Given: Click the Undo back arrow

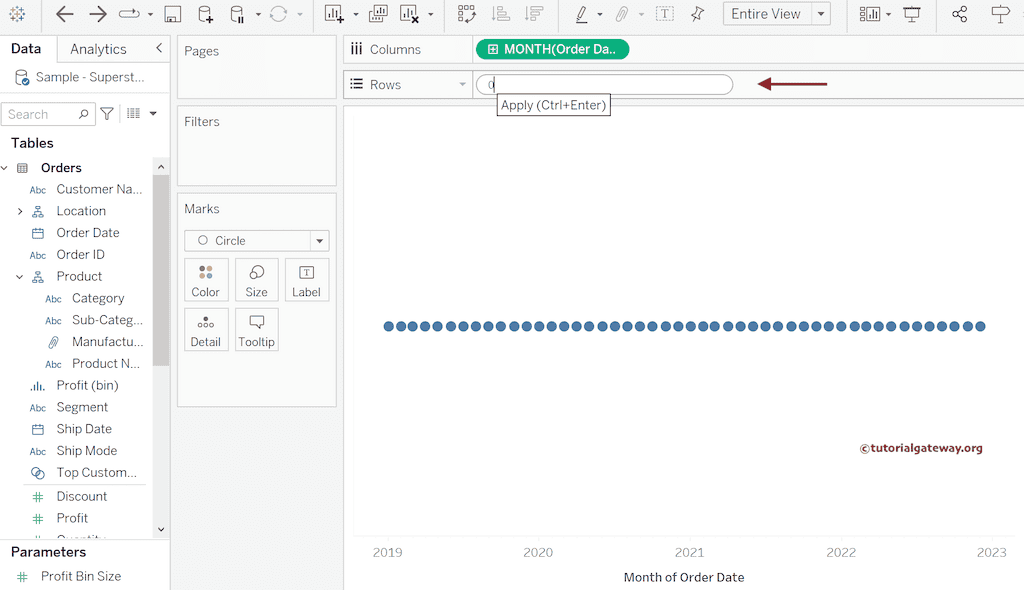Looking at the screenshot, I should click(64, 14).
